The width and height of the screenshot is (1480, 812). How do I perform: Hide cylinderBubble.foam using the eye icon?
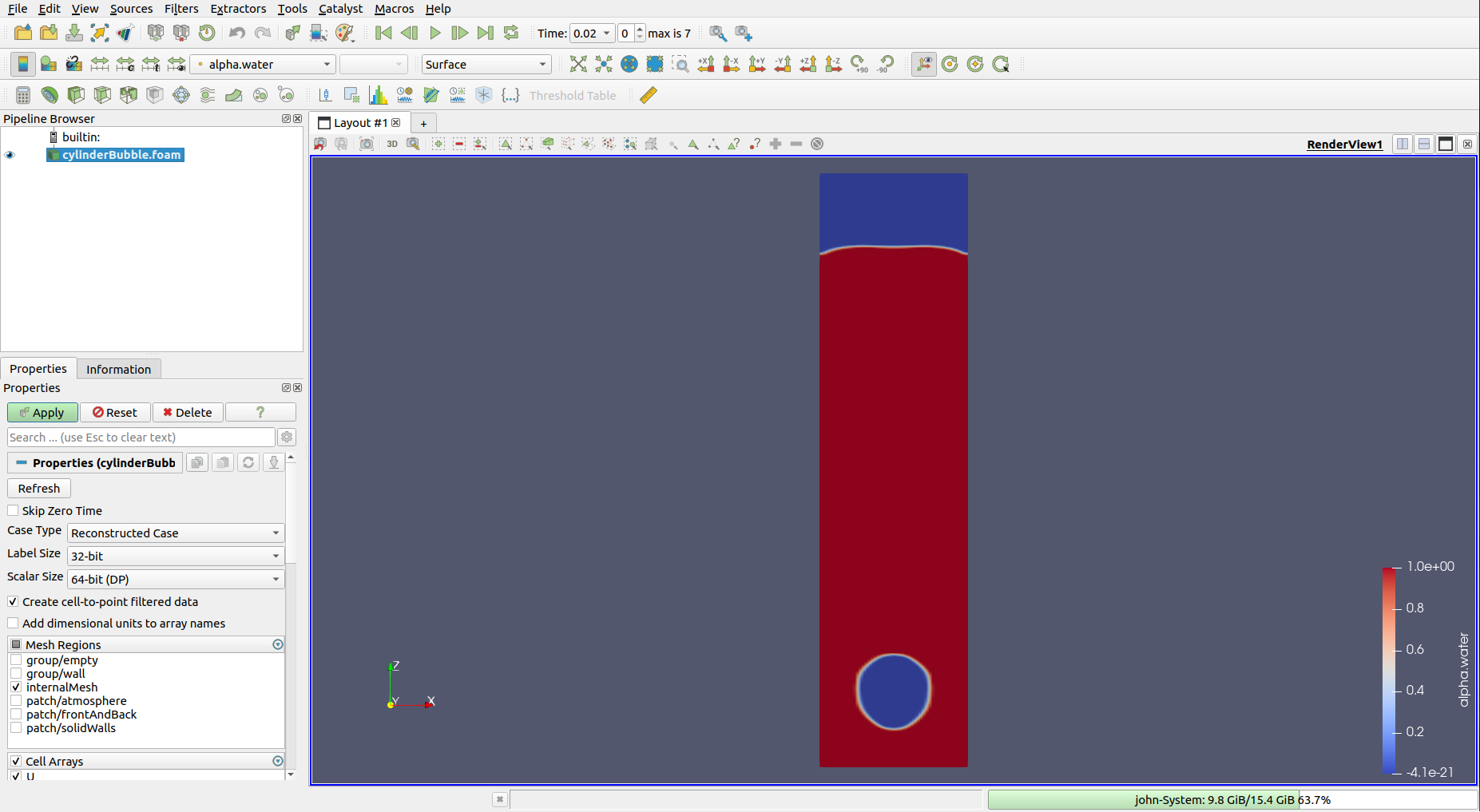(x=10, y=155)
